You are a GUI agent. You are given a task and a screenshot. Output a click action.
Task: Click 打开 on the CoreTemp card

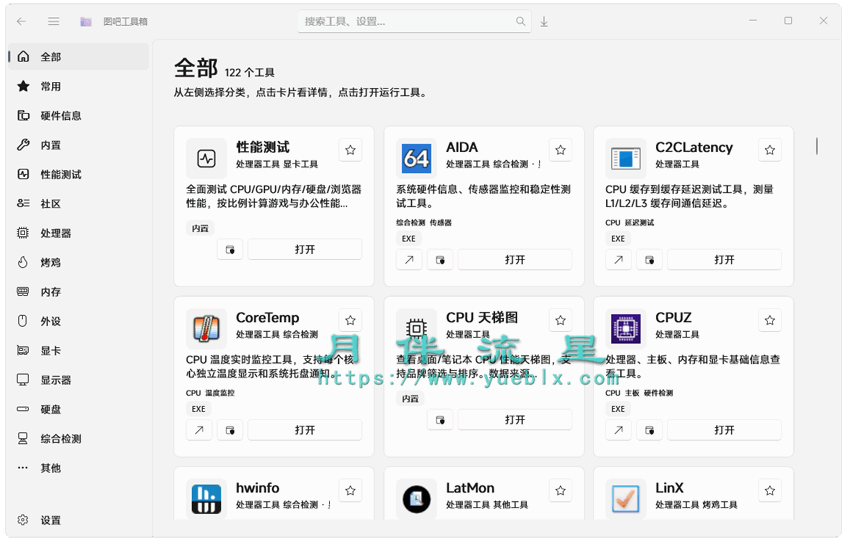coord(305,430)
